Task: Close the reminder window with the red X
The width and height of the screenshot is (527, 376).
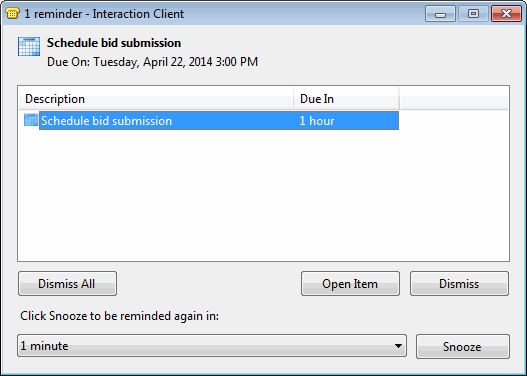Action: [x=506, y=14]
